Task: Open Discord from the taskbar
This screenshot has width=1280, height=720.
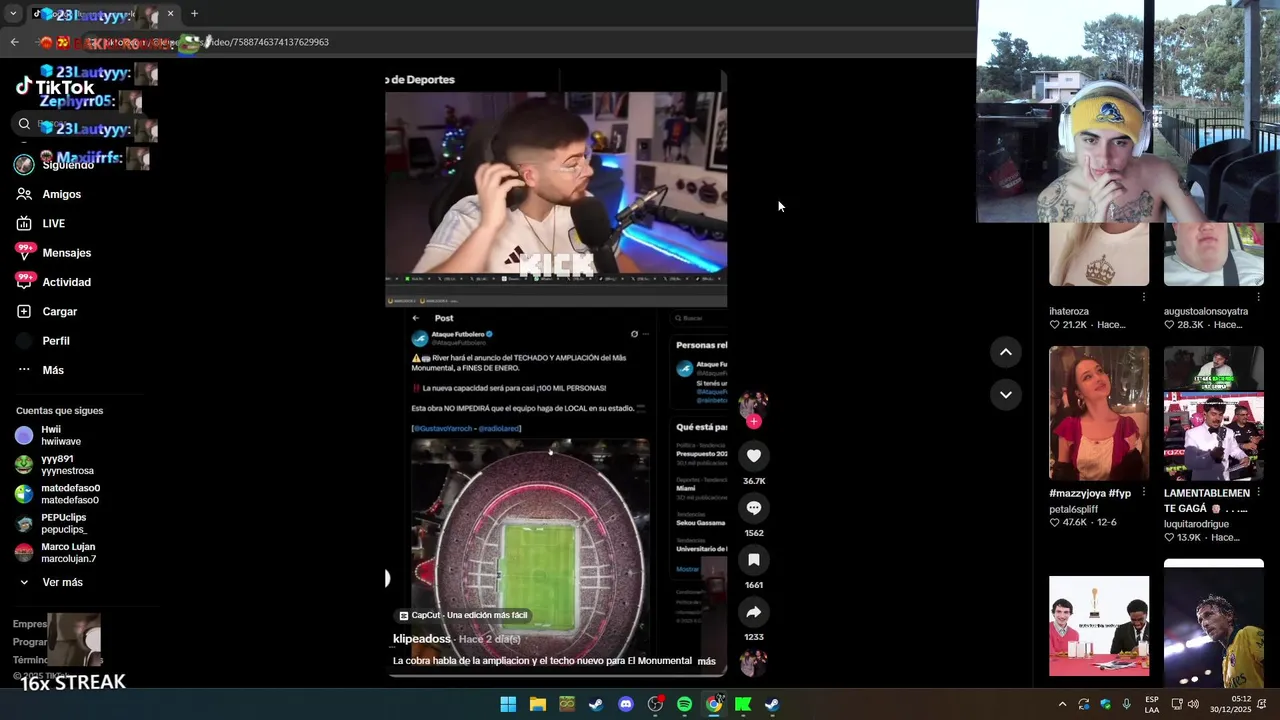Action: pyautogui.click(x=626, y=704)
